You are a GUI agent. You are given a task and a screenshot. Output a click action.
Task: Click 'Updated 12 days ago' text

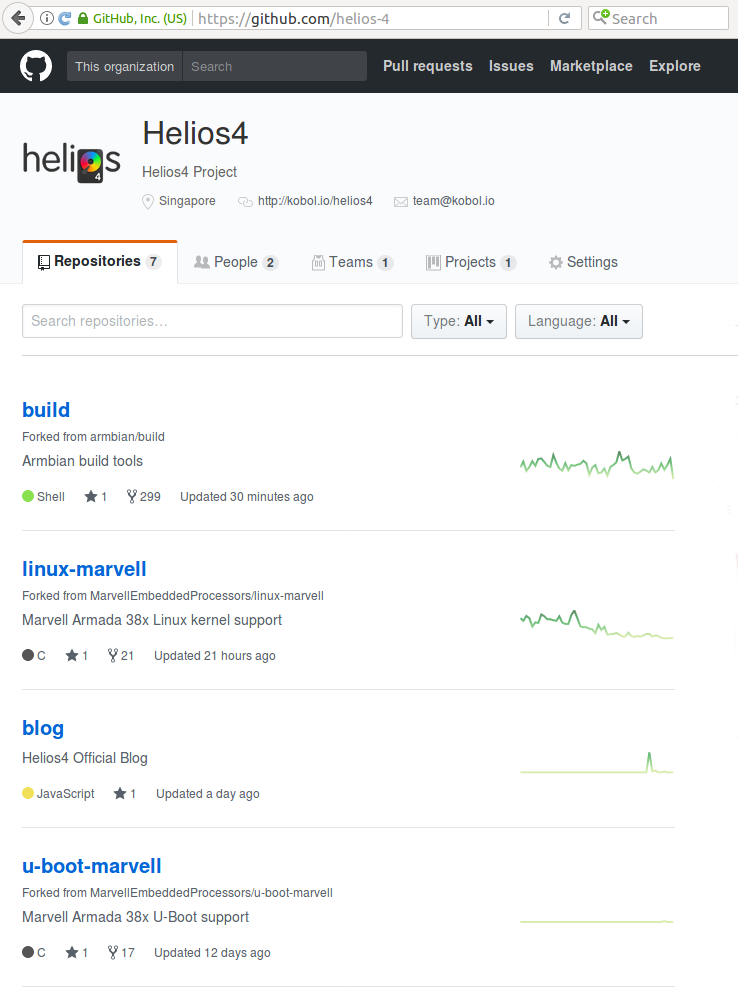212,953
